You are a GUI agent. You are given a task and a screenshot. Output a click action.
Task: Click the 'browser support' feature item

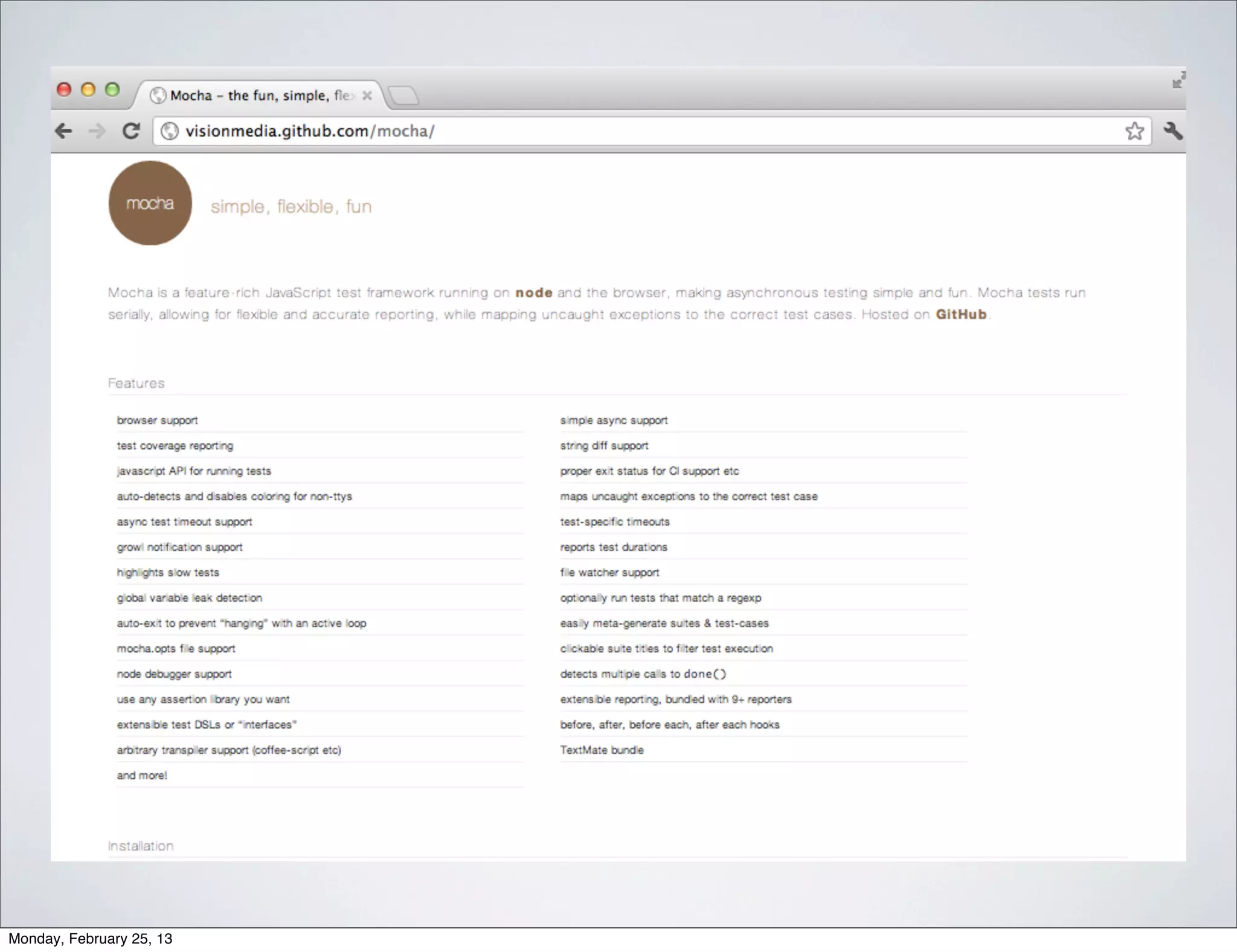tap(157, 420)
